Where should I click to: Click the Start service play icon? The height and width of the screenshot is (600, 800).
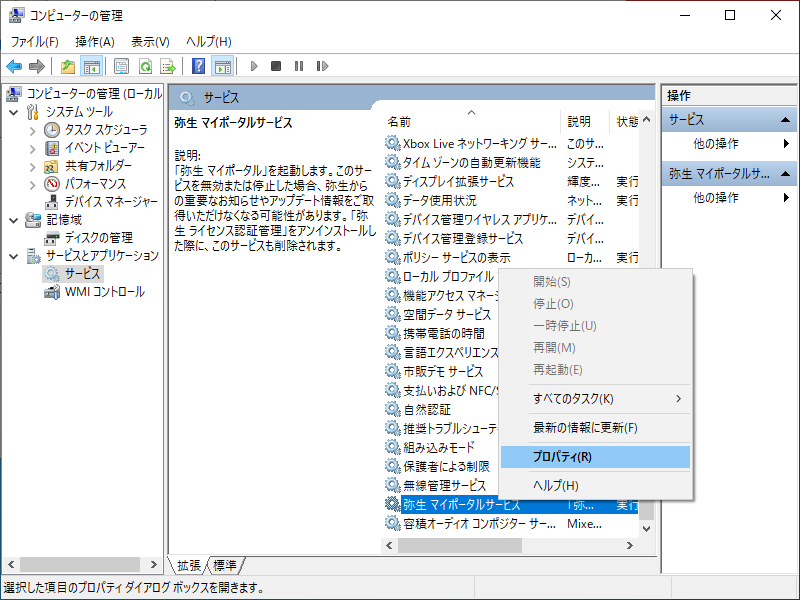tap(254, 66)
